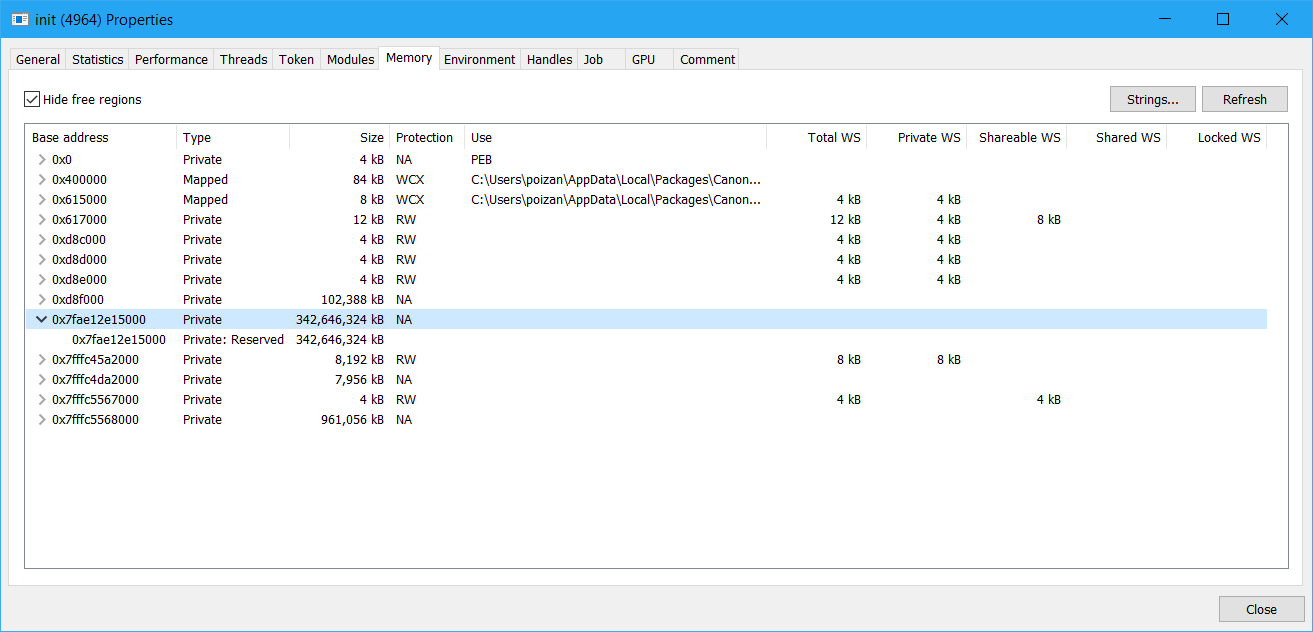
Task: Switch to the Modules tab
Action: (350, 59)
